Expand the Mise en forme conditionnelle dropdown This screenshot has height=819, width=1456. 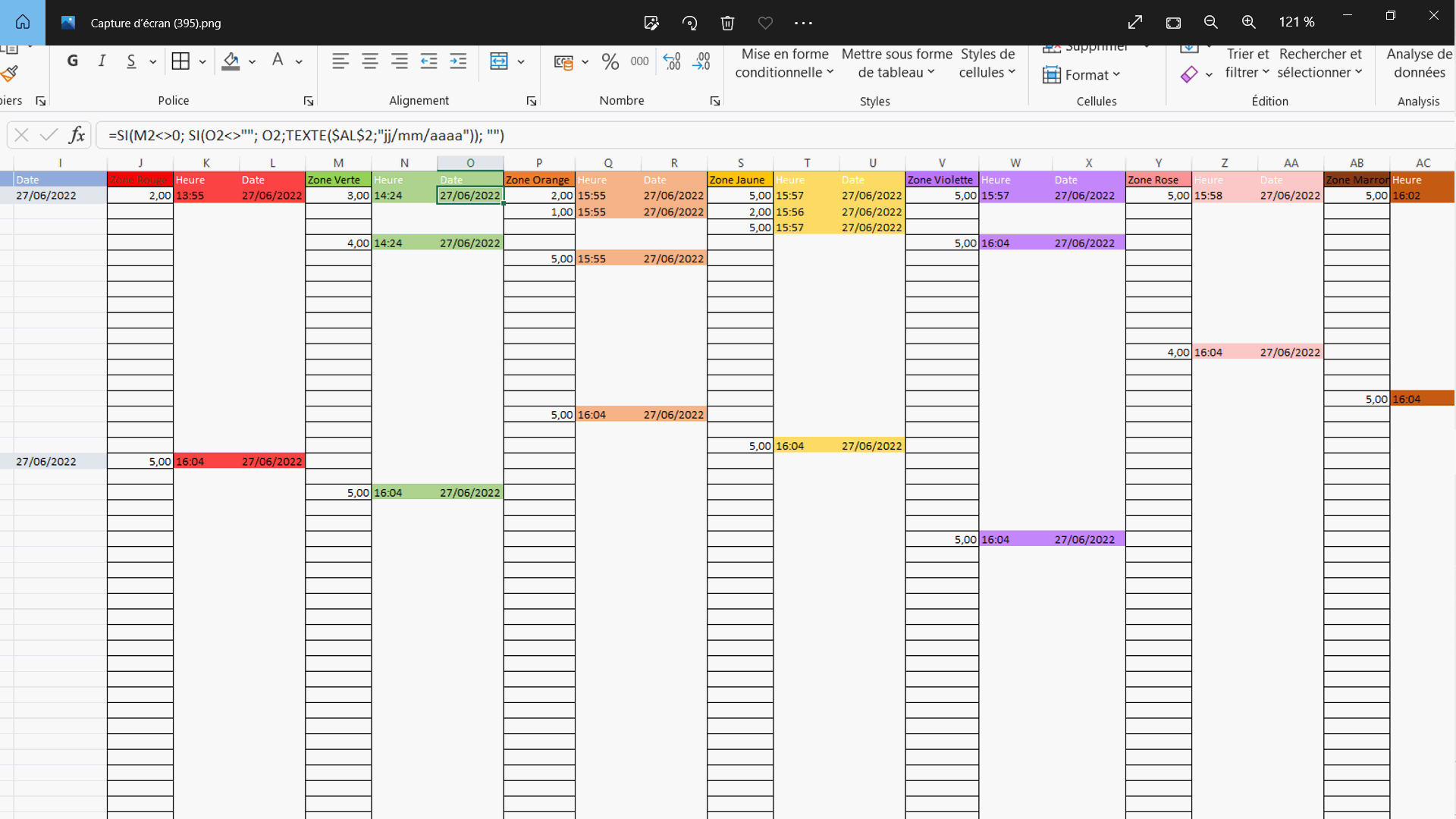784,64
